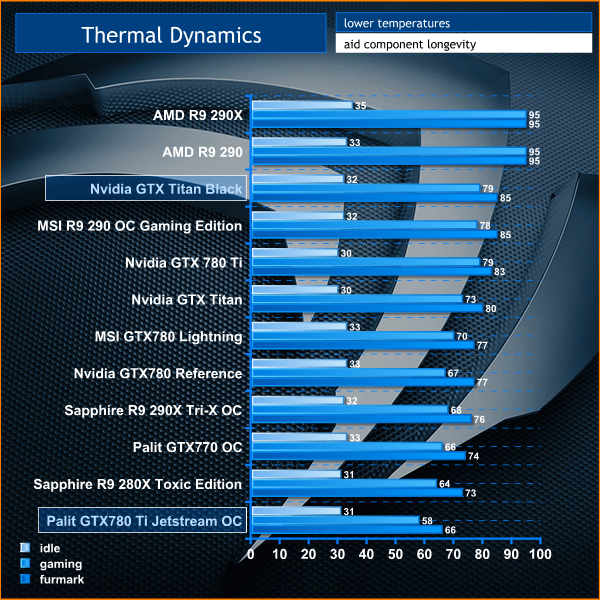The image size is (600, 600).
Task: Click the Palit Jetstream OC idle bar (31)
Action: tap(297, 511)
